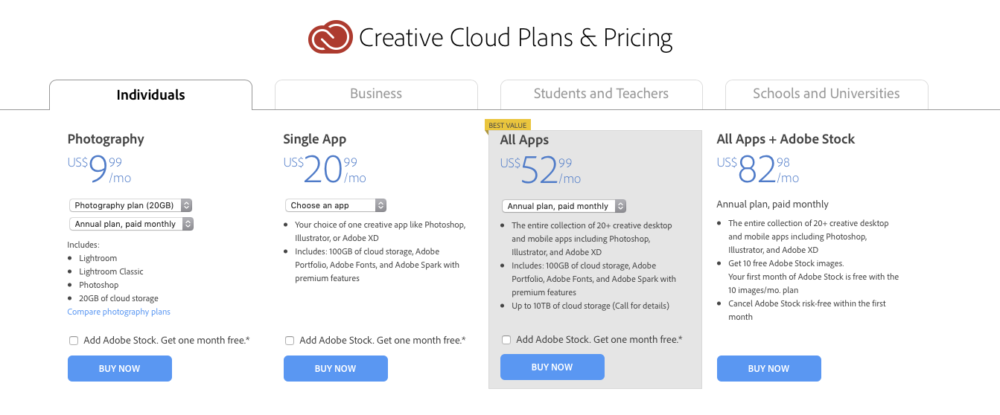The height and width of the screenshot is (415, 1000).
Task: Click the All Apps US$52.99 price
Action: tap(541, 170)
